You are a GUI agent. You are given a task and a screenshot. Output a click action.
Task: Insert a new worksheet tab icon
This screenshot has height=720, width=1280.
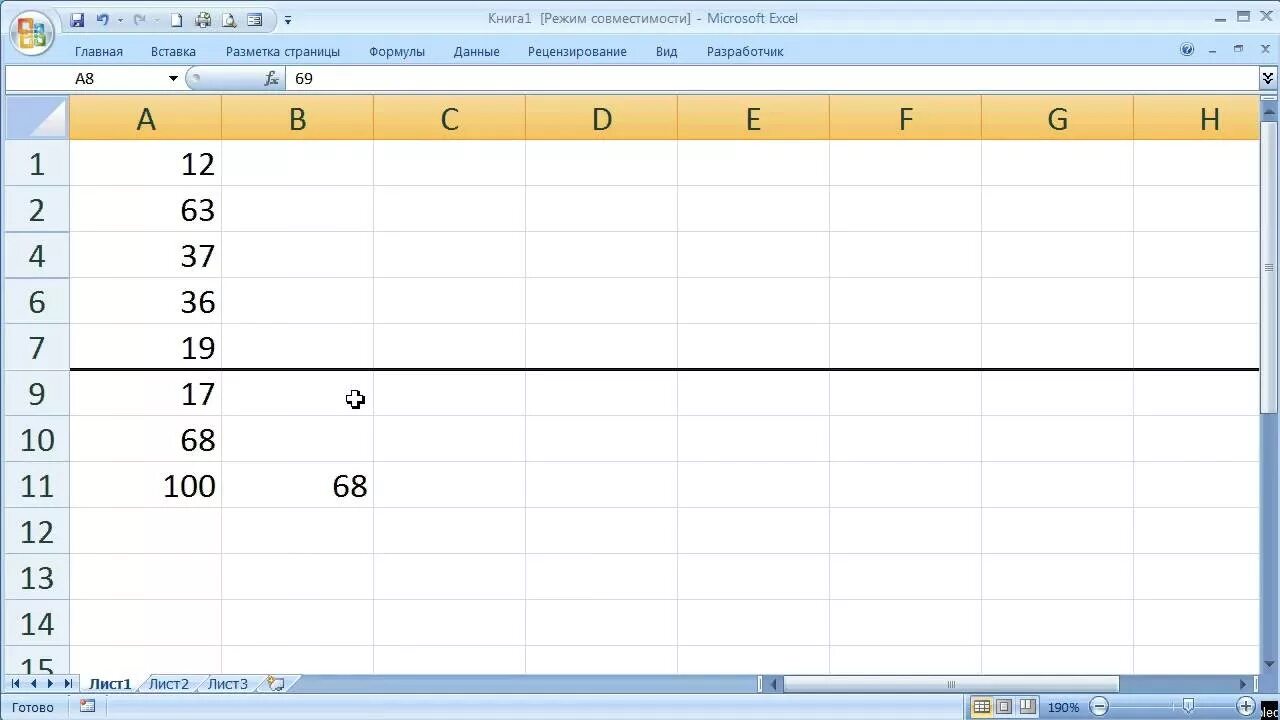[x=276, y=684]
